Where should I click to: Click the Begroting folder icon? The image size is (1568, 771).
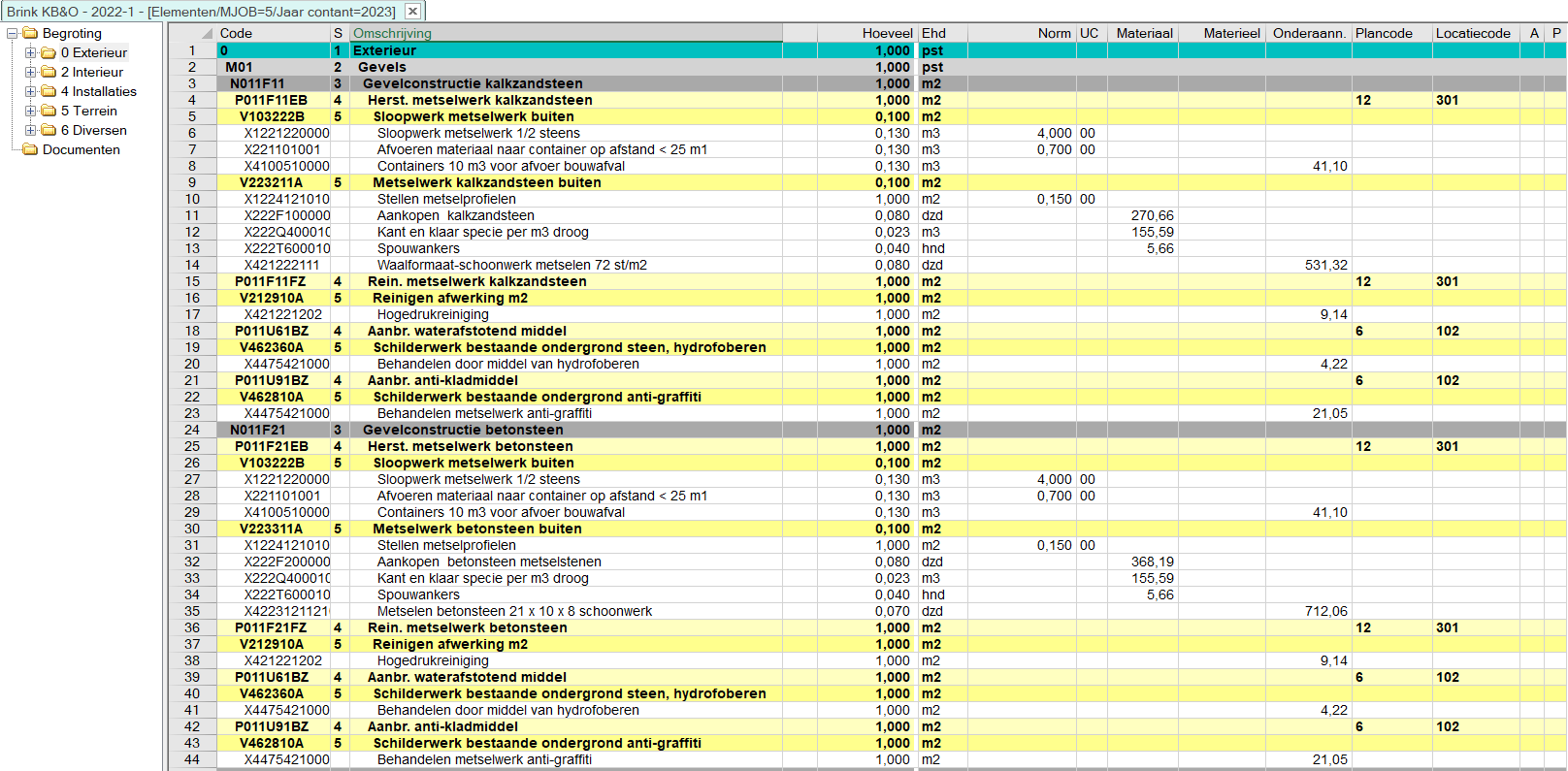[30, 33]
